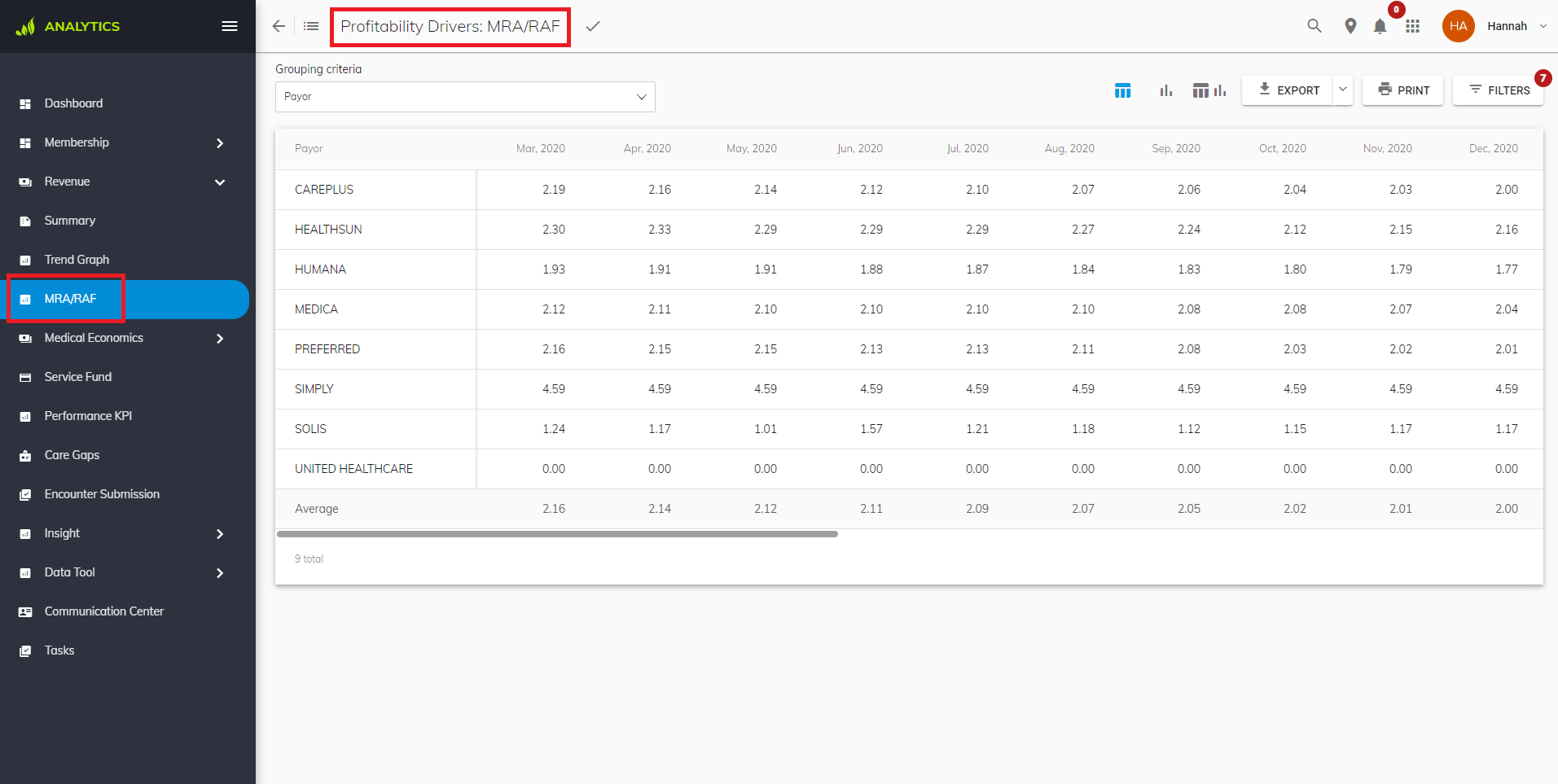
Task: Open the FILTERS button
Action: (1499, 90)
